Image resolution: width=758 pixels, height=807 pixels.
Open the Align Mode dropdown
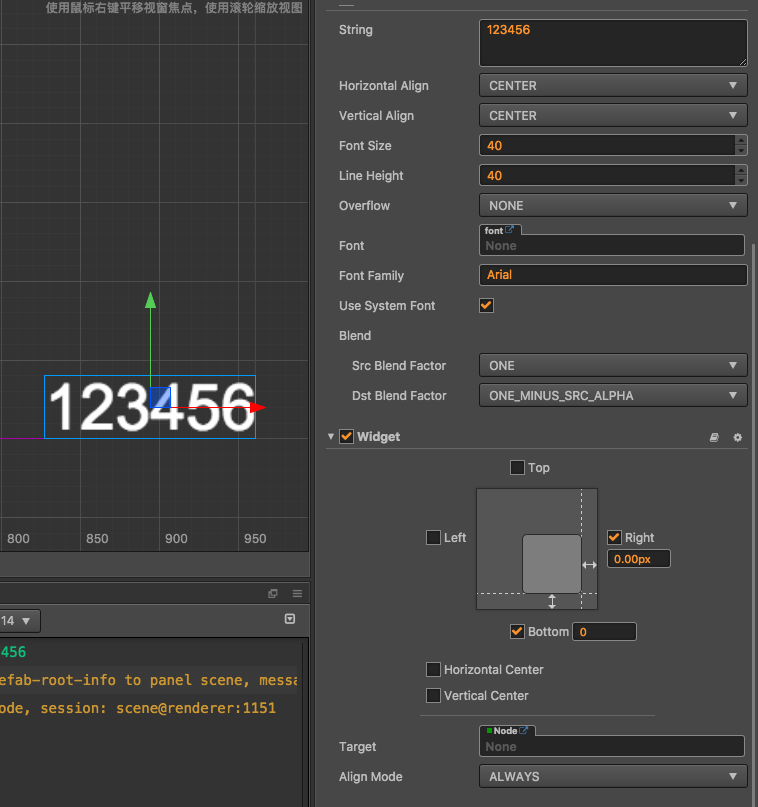612,776
